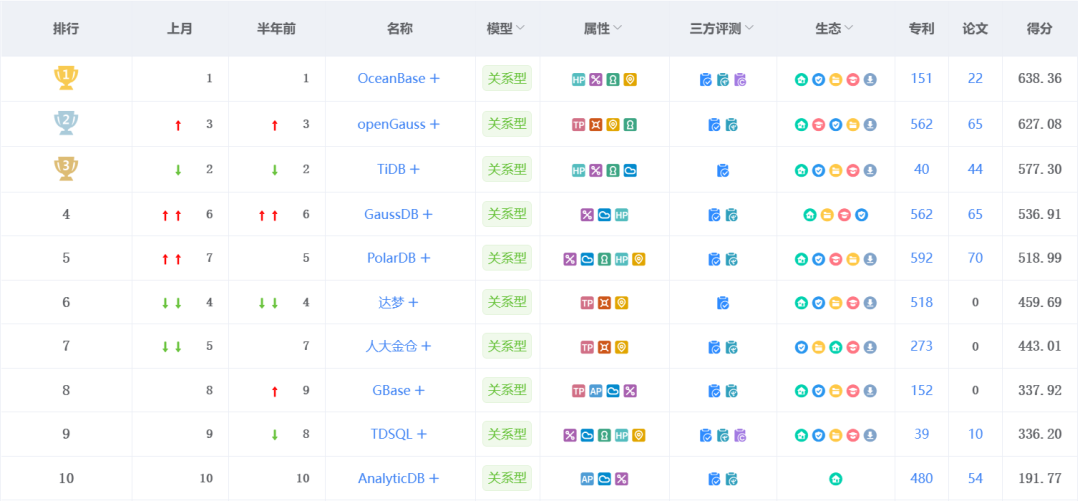
Task: Click GBase's red graduation cap icon
Action: (853, 391)
